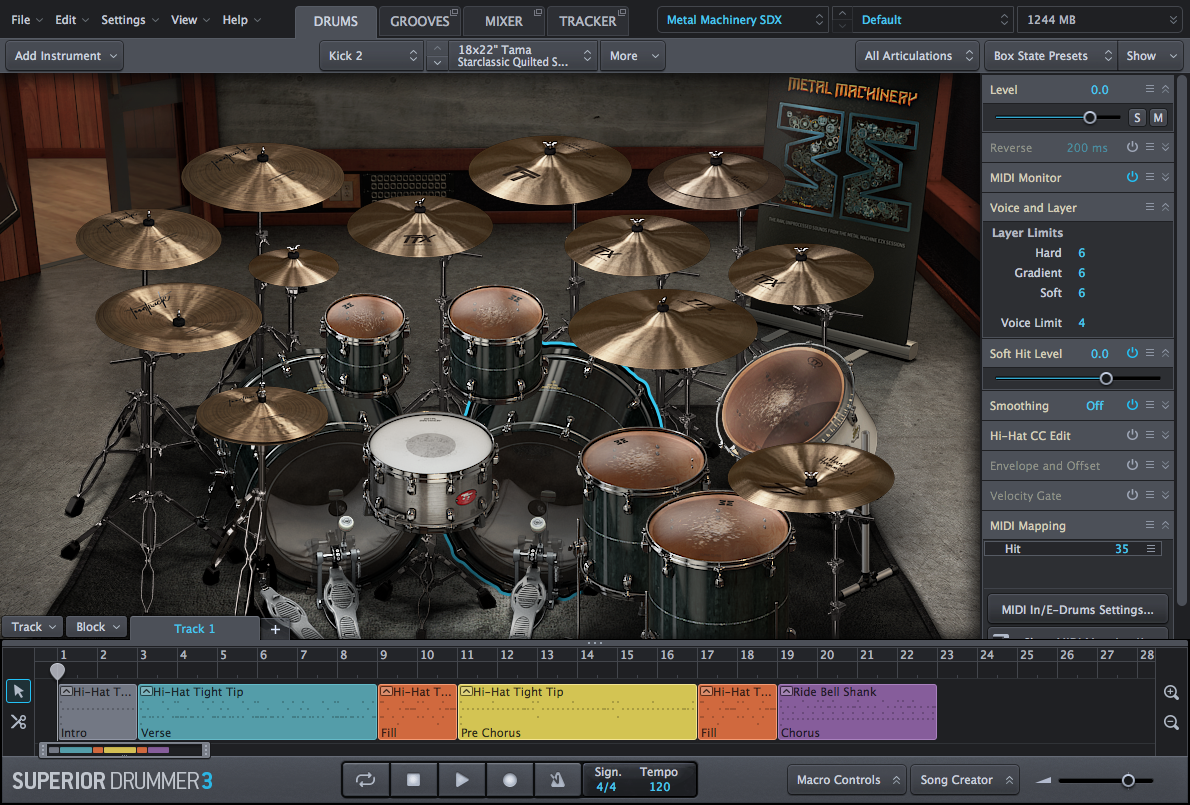Expand the Hi-Hat CC Edit section
Image resolution: width=1190 pixels, height=805 pixels.
[x=1165, y=436]
